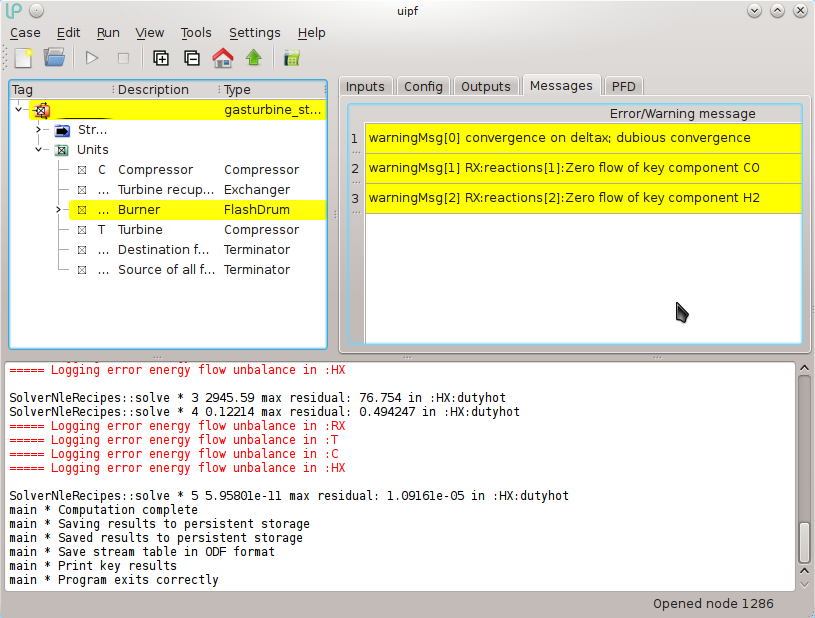Click the Description column header

click(x=153, y=90)
